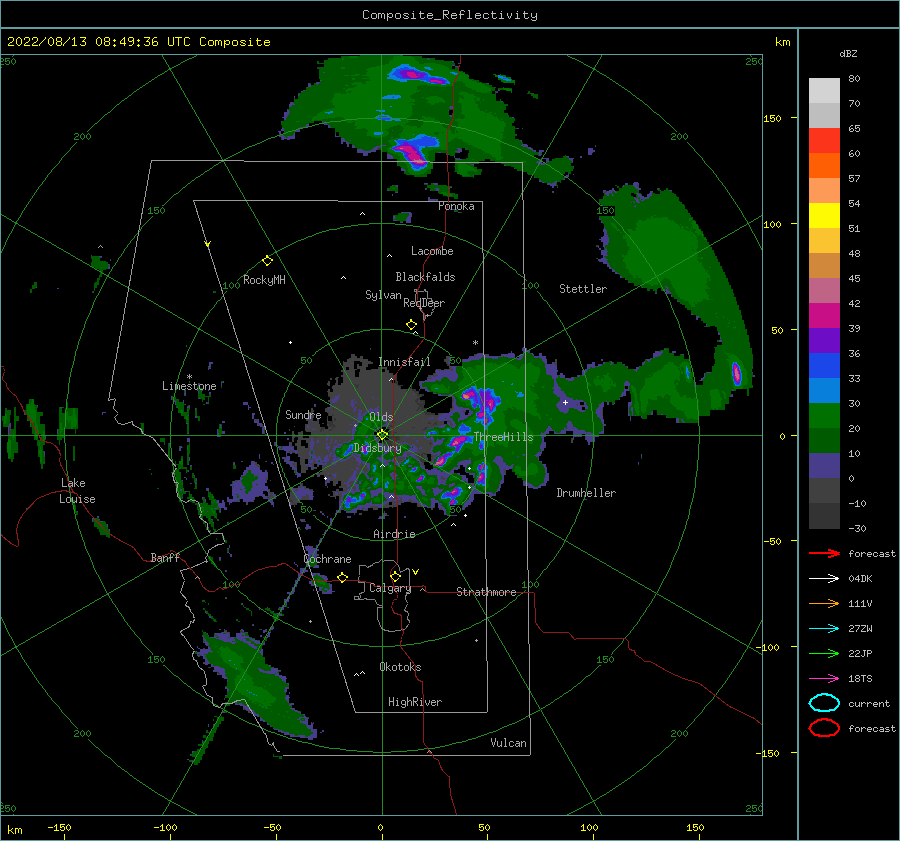This screenshot has width=900, height=841.
Task: Click the white asterisk marker above Limestone
Action: click(x=189, y=377)
